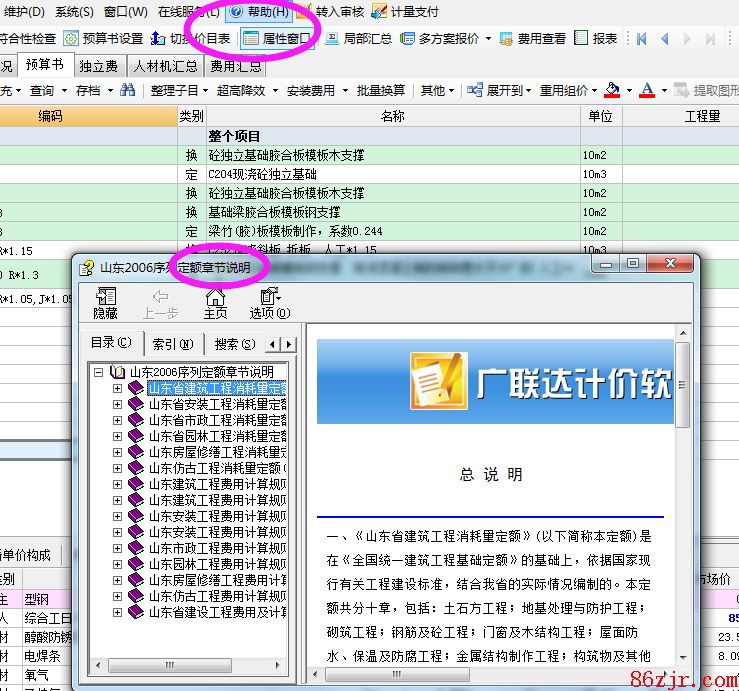Click the 计量支付 toolbar icon
Viewport: 739px width, 691px height.
(379, 12)
